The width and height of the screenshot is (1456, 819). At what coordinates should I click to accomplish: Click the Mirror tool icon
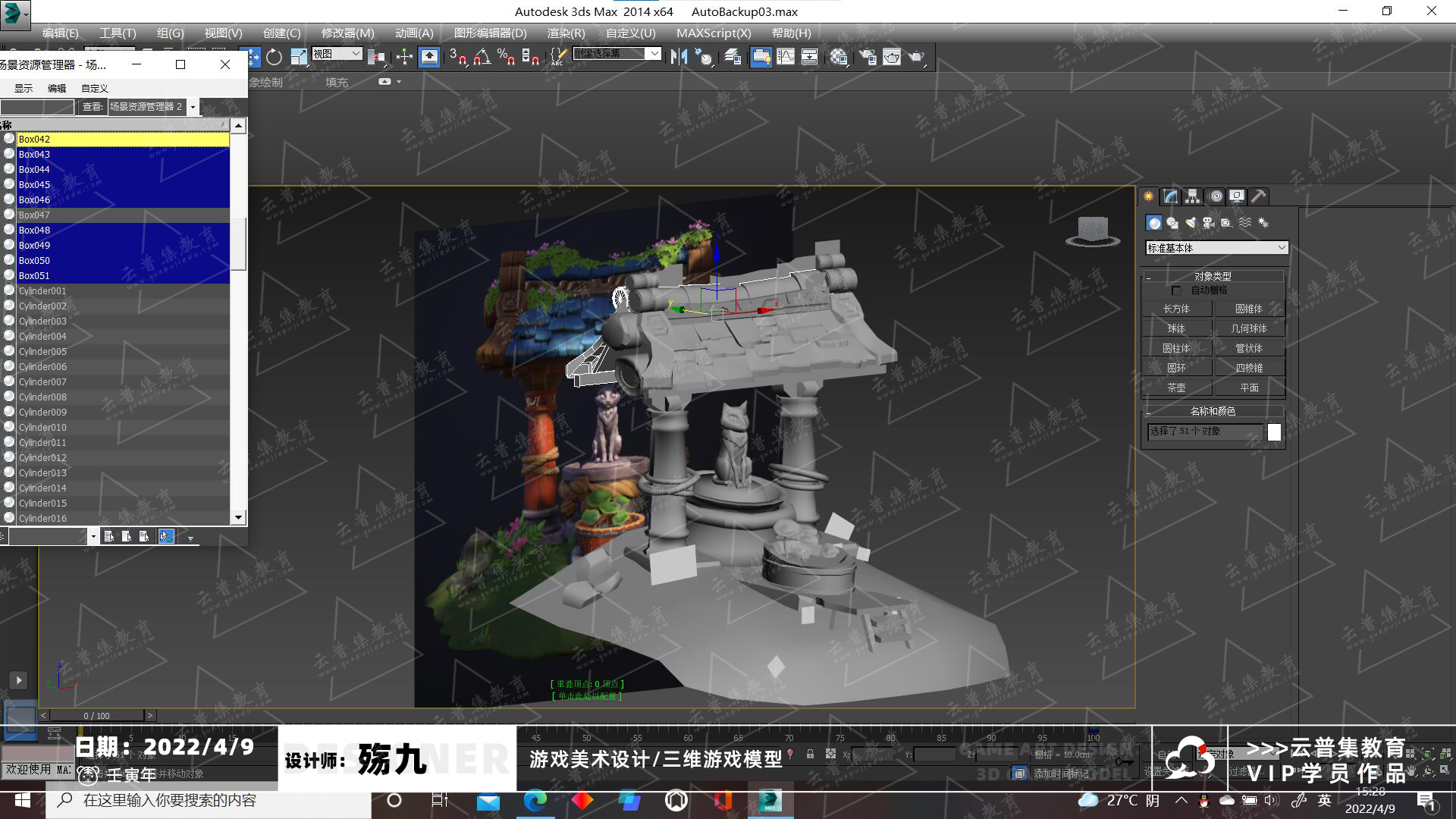click(x=679, y=57)
